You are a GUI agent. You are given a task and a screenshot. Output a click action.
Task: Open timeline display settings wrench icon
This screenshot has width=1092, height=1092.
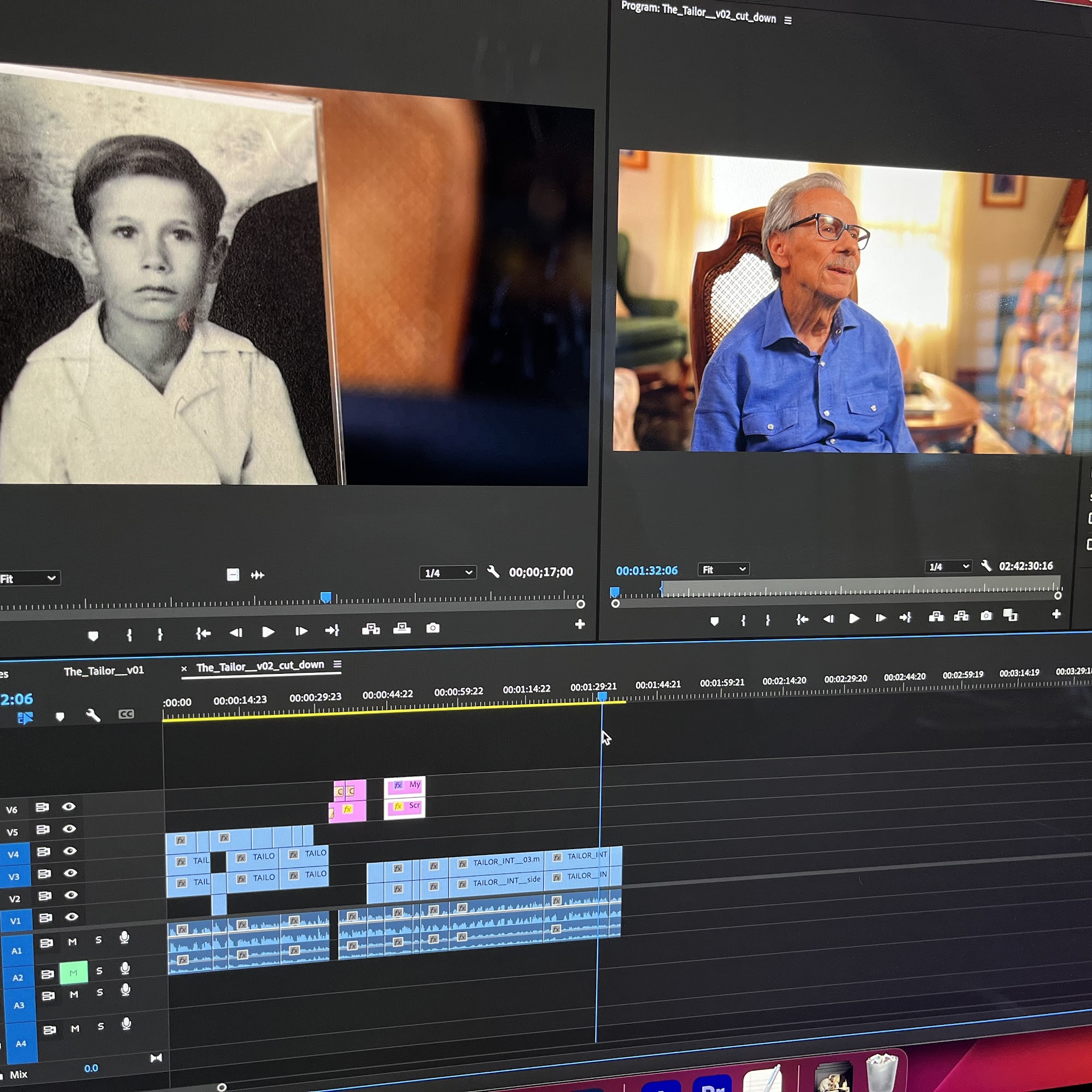93,716
